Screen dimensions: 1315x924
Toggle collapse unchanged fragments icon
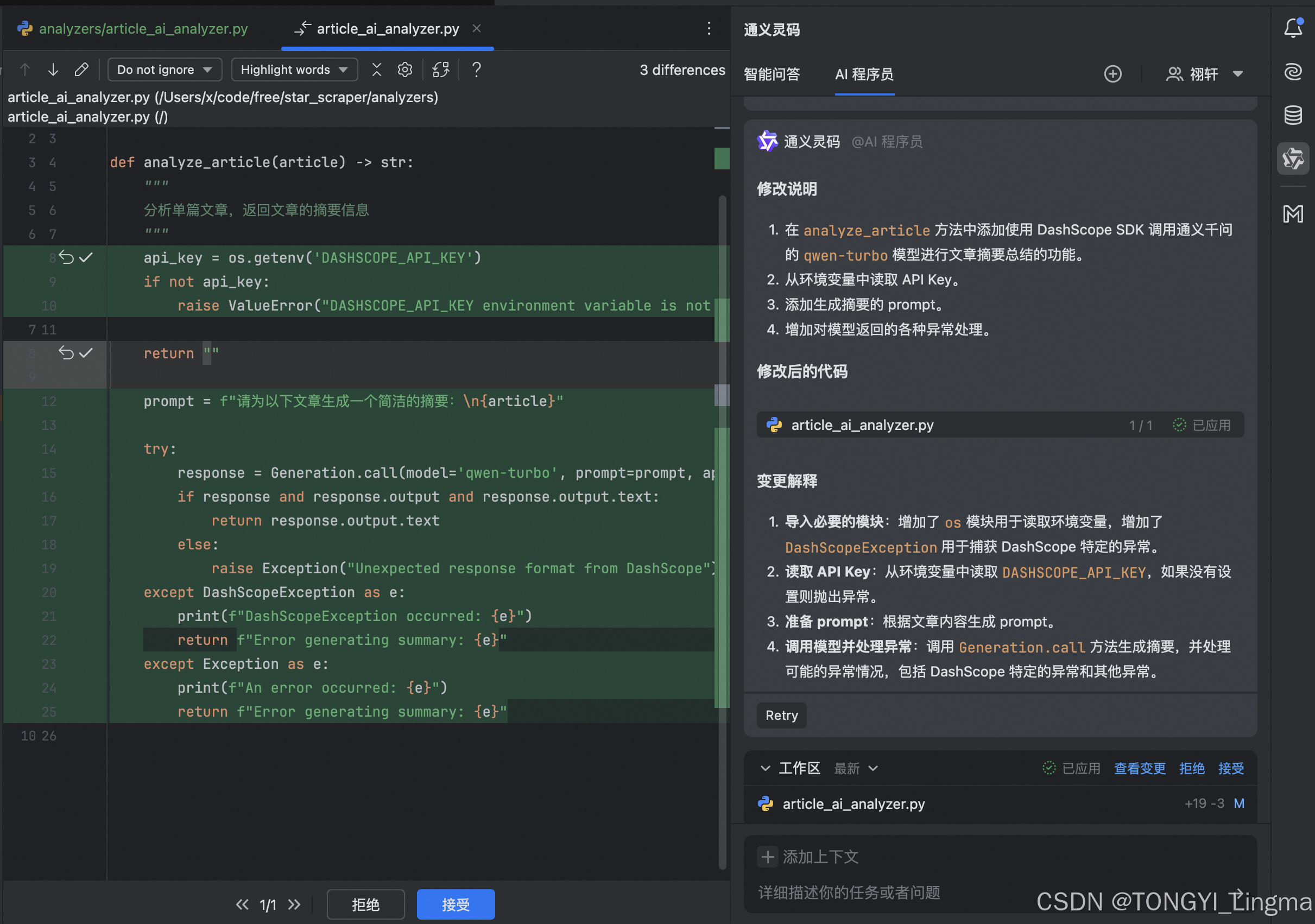coord(376,70)
